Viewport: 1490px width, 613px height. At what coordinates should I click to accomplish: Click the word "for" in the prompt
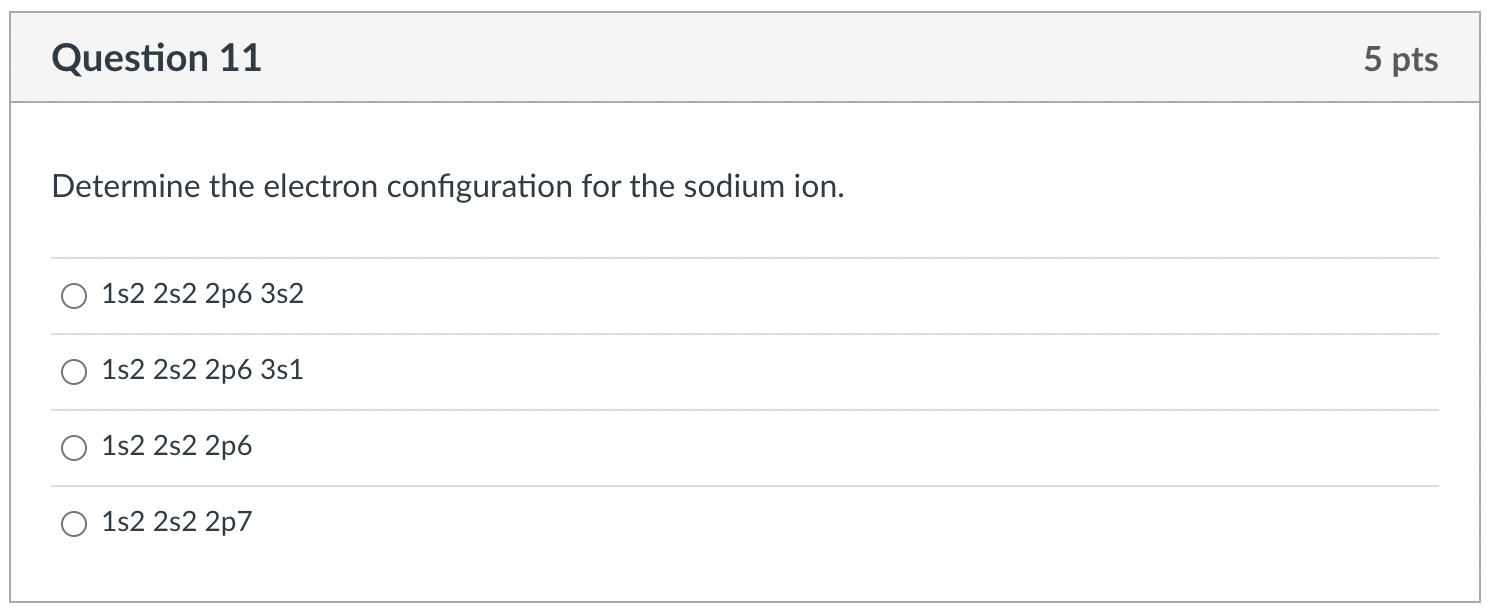point(602,187)
